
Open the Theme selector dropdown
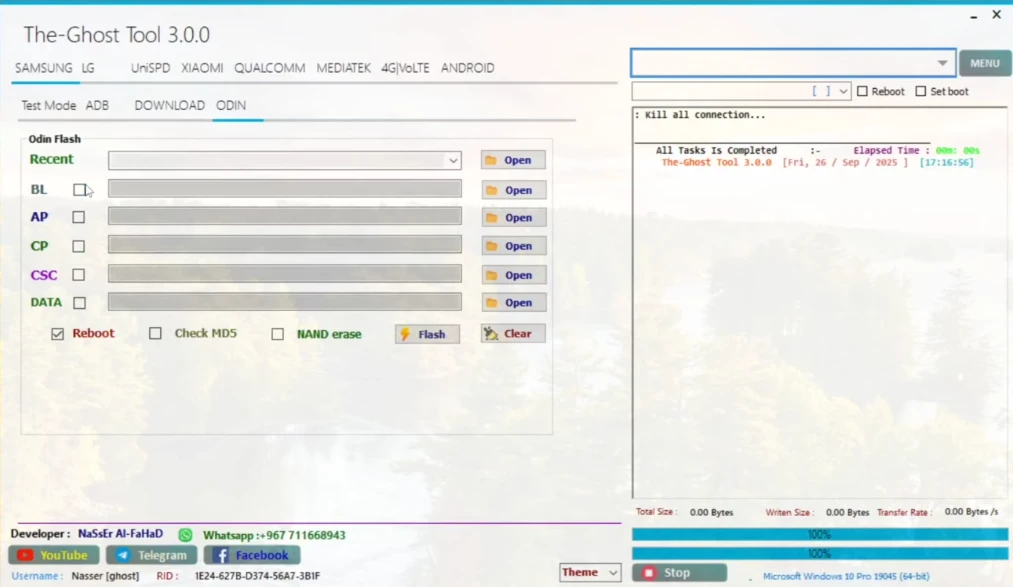point(589,572)
